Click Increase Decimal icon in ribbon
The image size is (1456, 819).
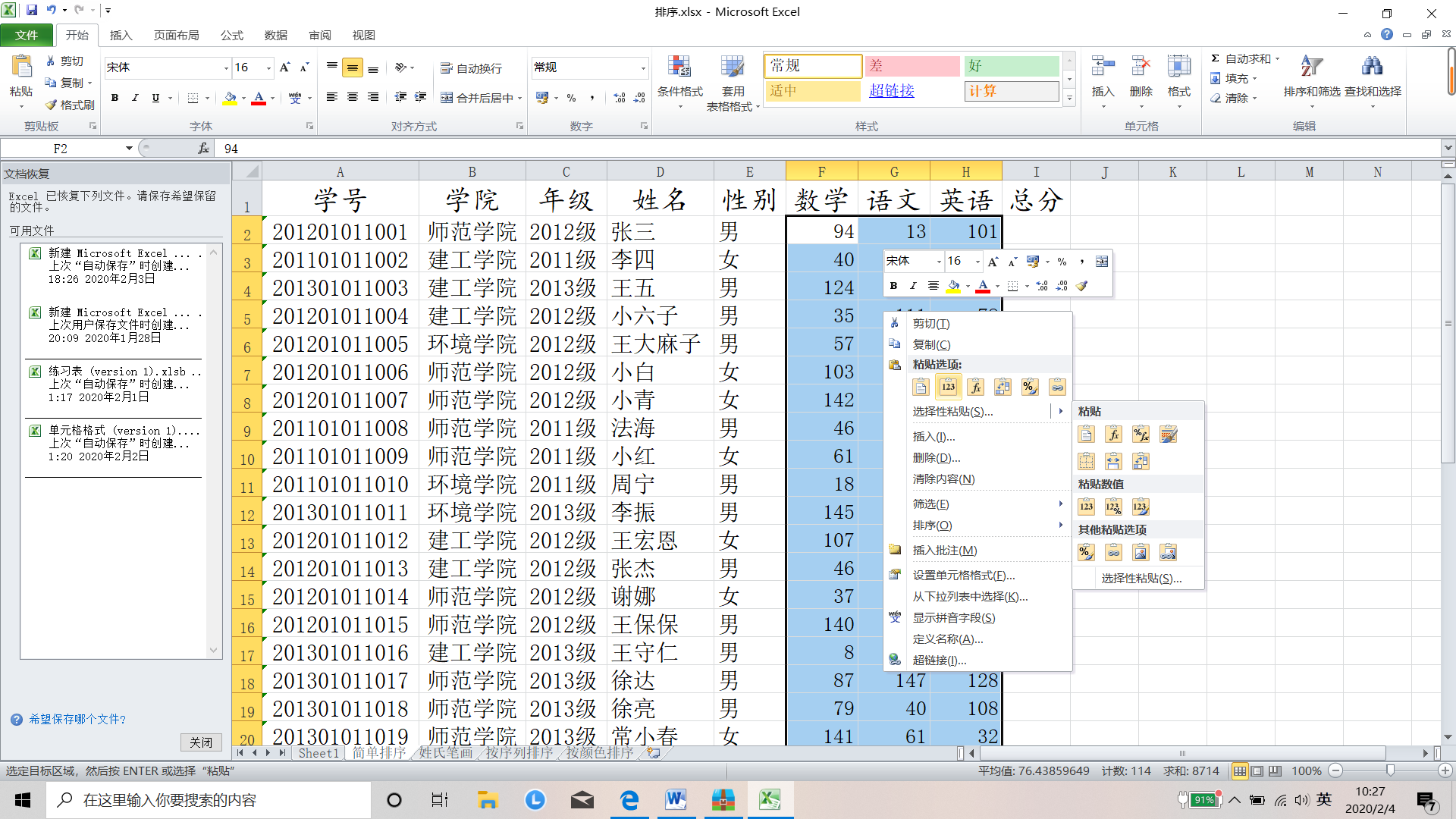[620, 98]
